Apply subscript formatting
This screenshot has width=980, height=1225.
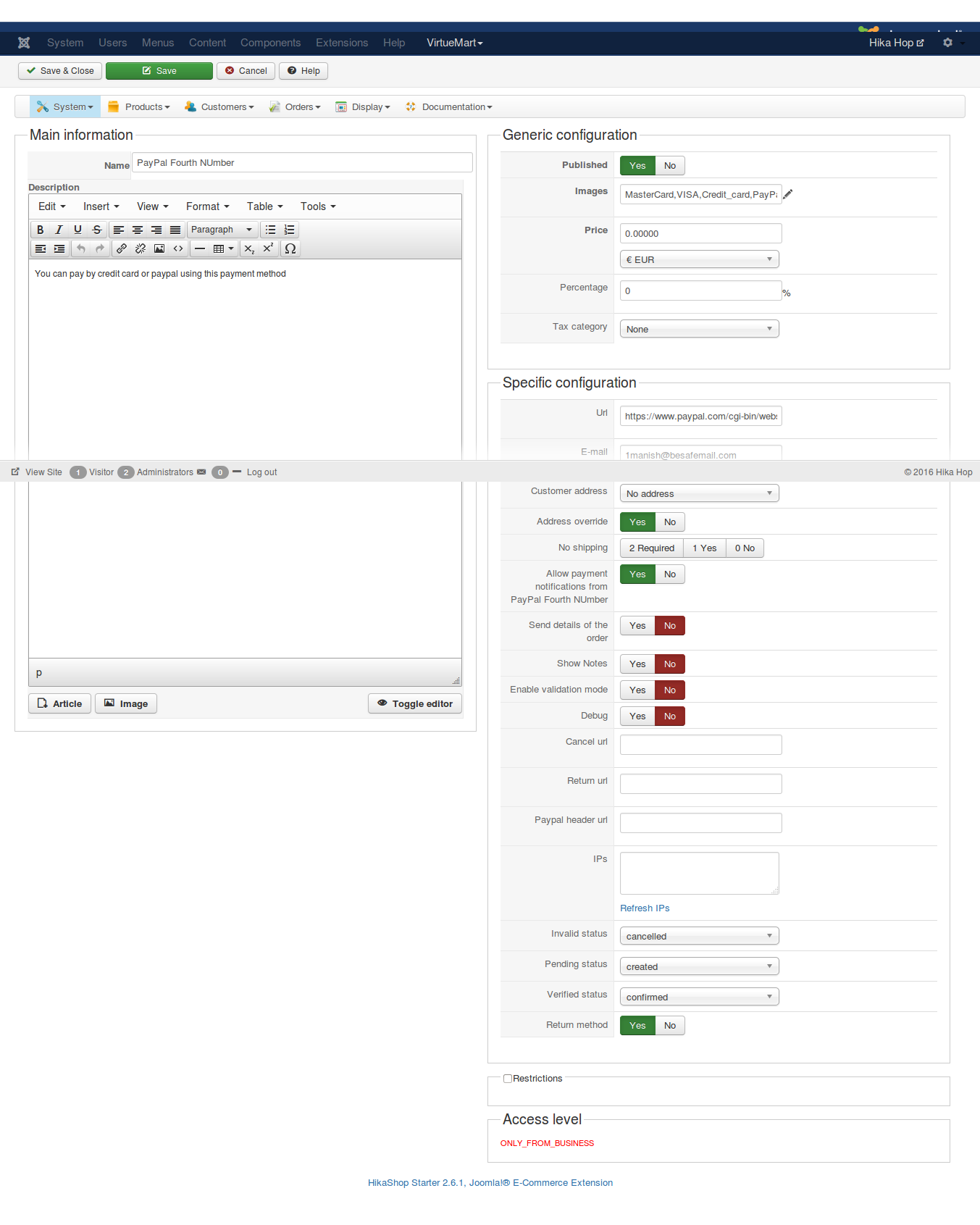coord(249,248)
